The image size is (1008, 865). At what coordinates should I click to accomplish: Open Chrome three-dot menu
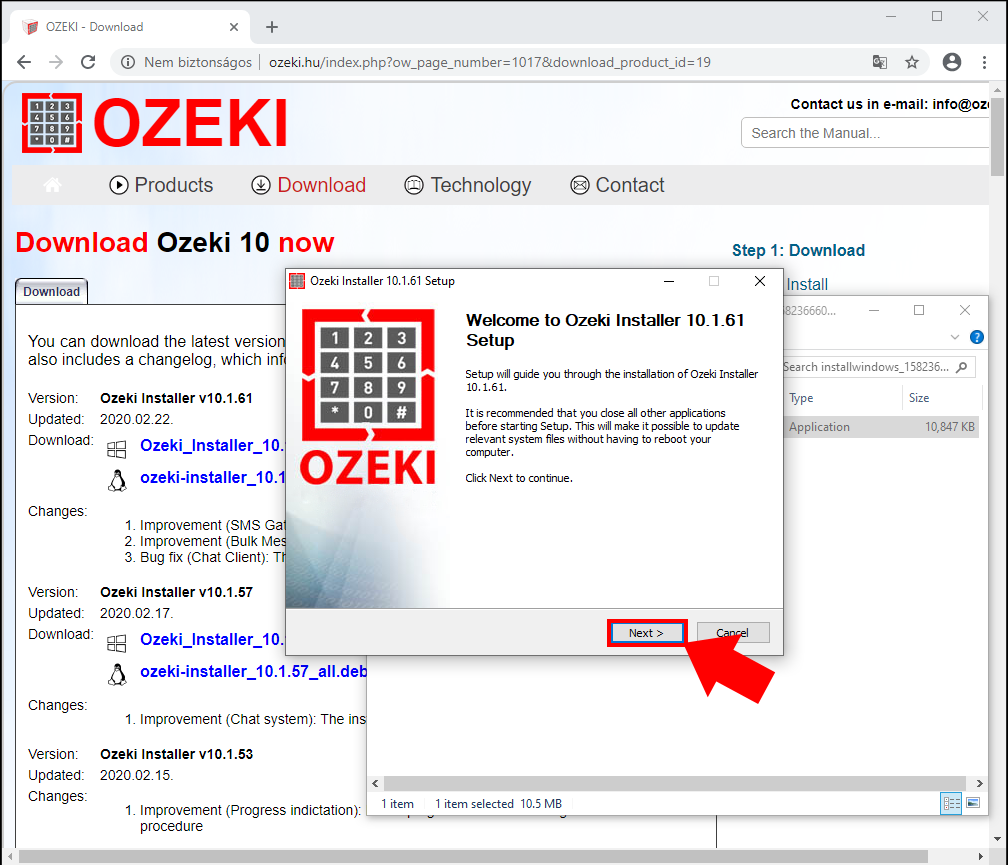point(984,62)
